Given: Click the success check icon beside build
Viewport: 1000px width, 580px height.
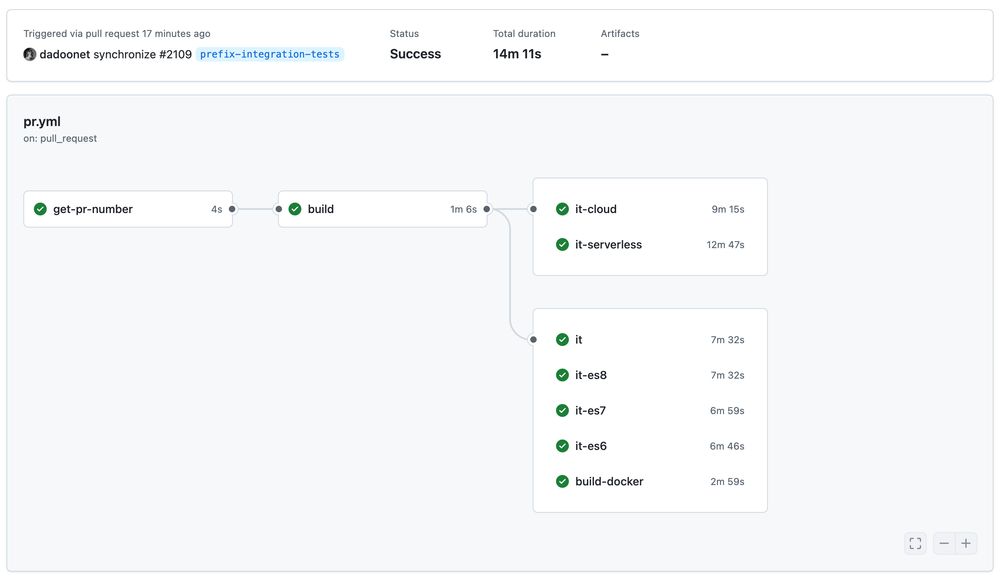Looking at the screenshot, I should click(x=295, y=209).
